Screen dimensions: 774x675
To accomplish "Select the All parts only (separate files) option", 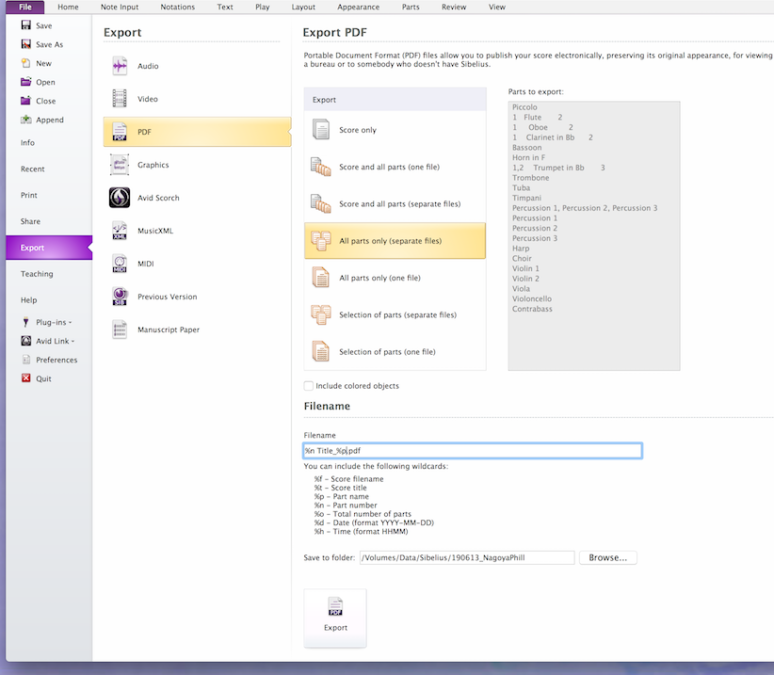I will (x=395, y=240).
